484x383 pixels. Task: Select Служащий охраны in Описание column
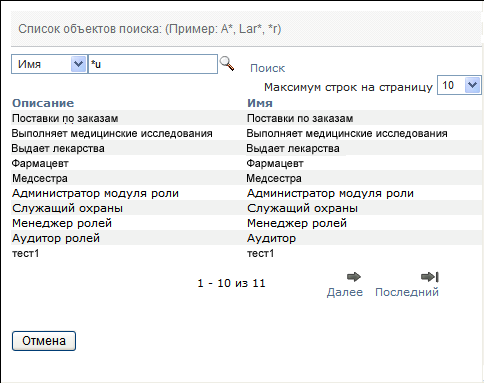(x=67, y=208)
